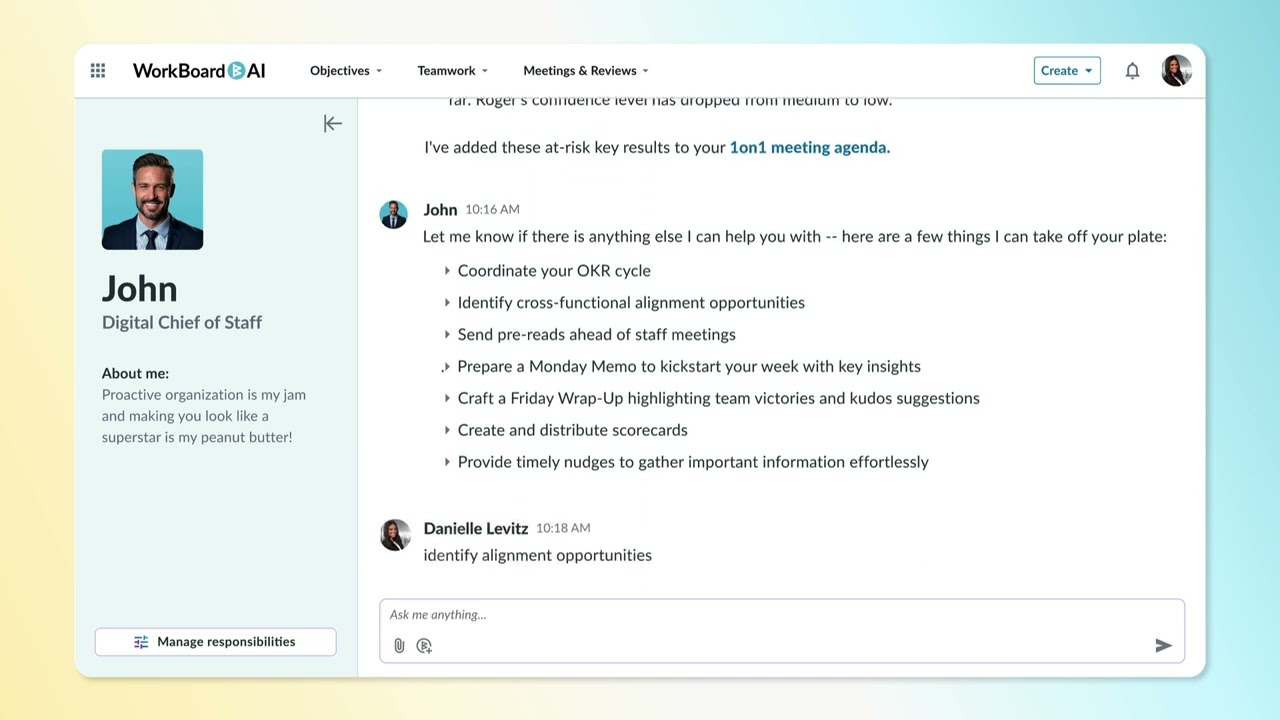This screenshot has height=720, width=1280.
Task: Click the attach file paperclip icon
Action: [399, 646]
